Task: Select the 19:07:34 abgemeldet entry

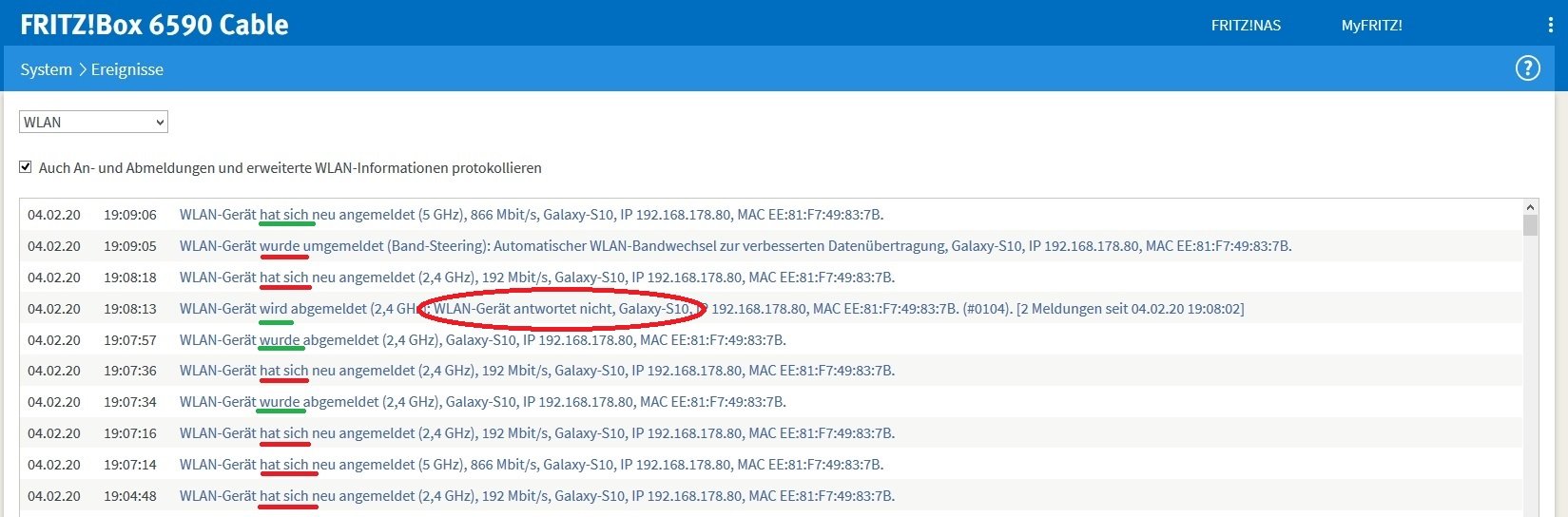Action: pyautogui.click(x=771, y=402)
